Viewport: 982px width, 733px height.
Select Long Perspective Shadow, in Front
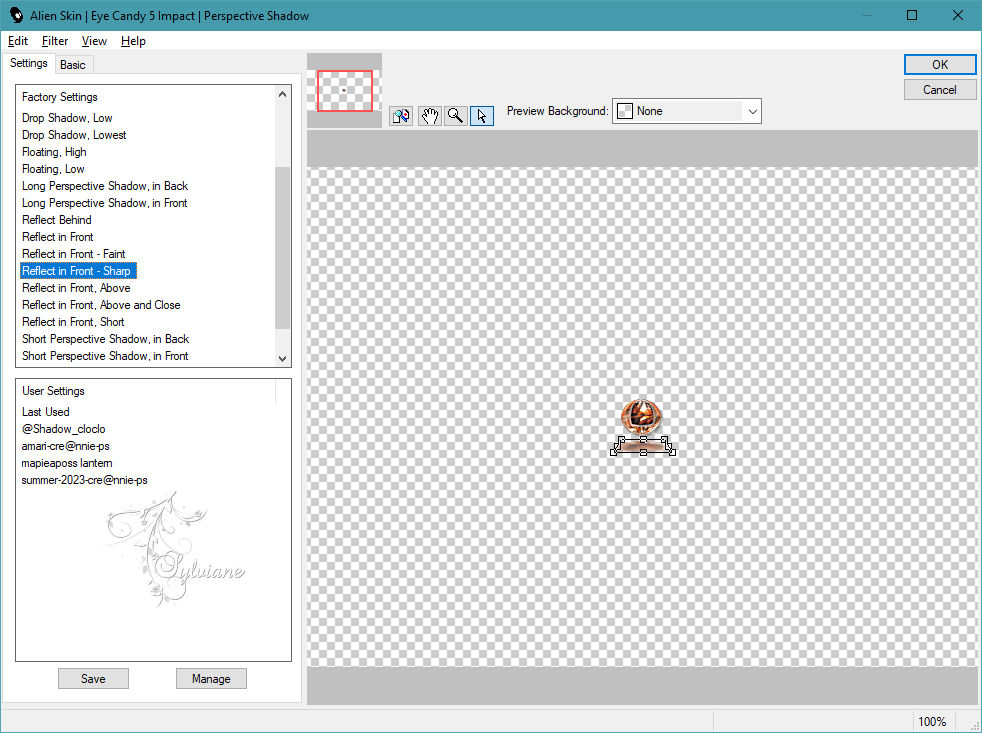pos(105,202)
